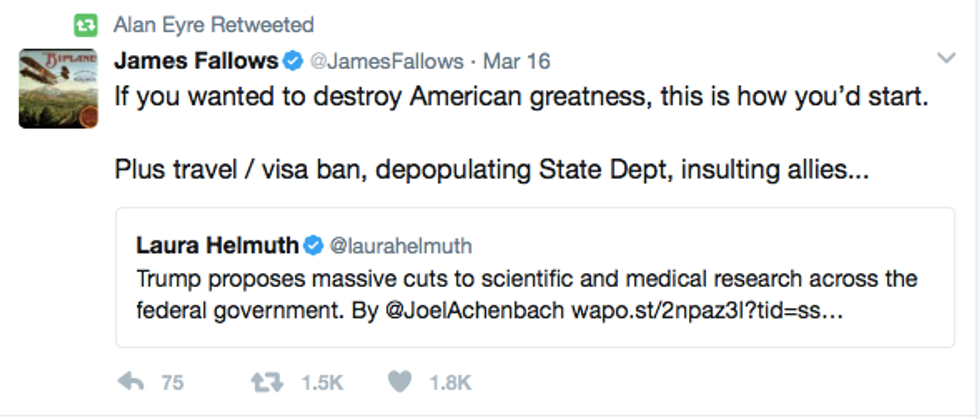Open James Fallows' biplane profile picture
This screenshot has height=419, width=980.
click(58, 88)
